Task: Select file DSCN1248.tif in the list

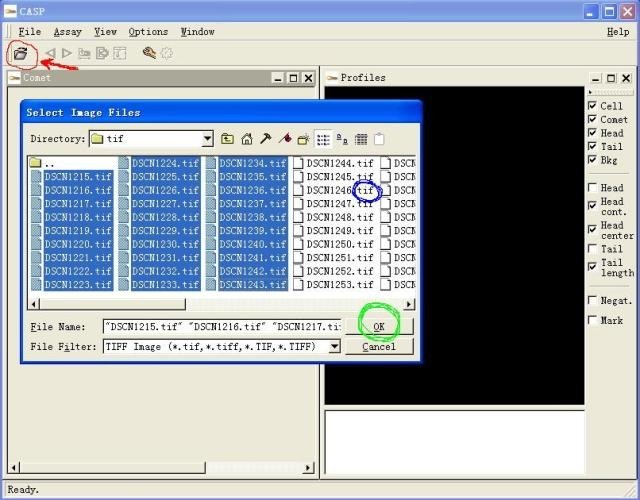Action: point(339,217)
